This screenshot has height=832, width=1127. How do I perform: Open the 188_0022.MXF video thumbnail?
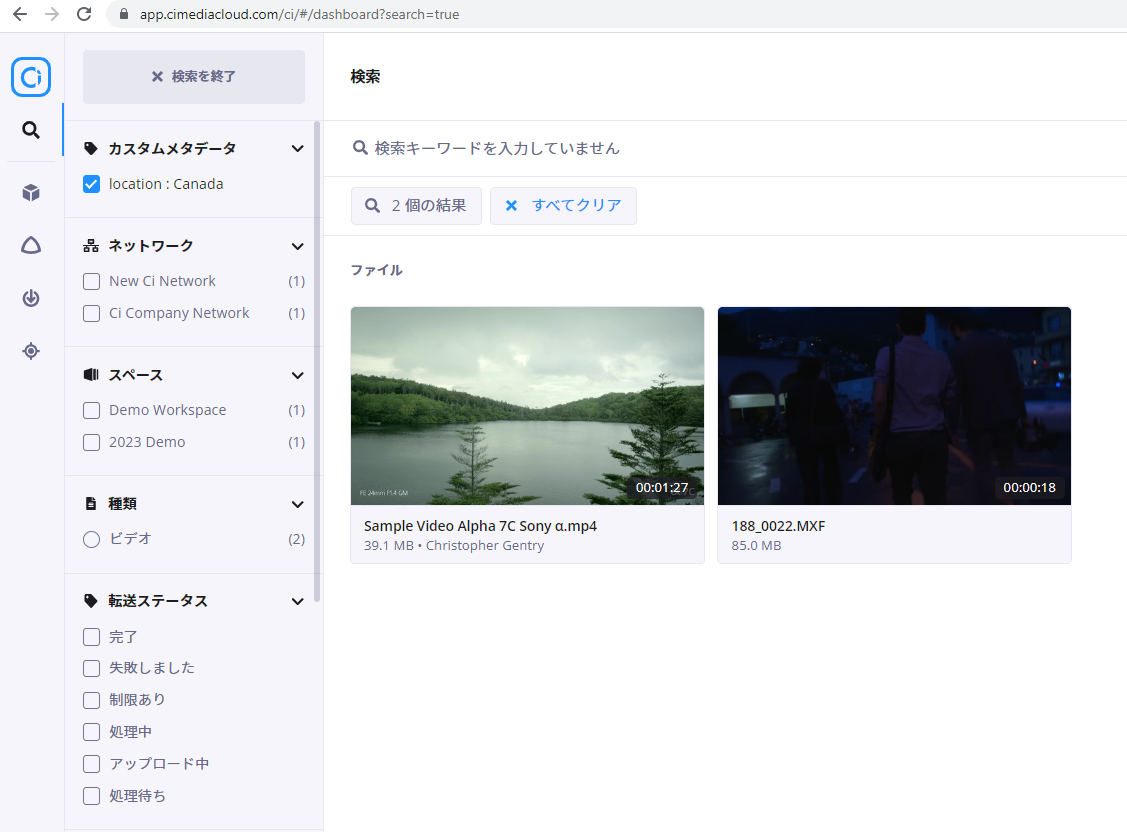click(x=894, y=406)
